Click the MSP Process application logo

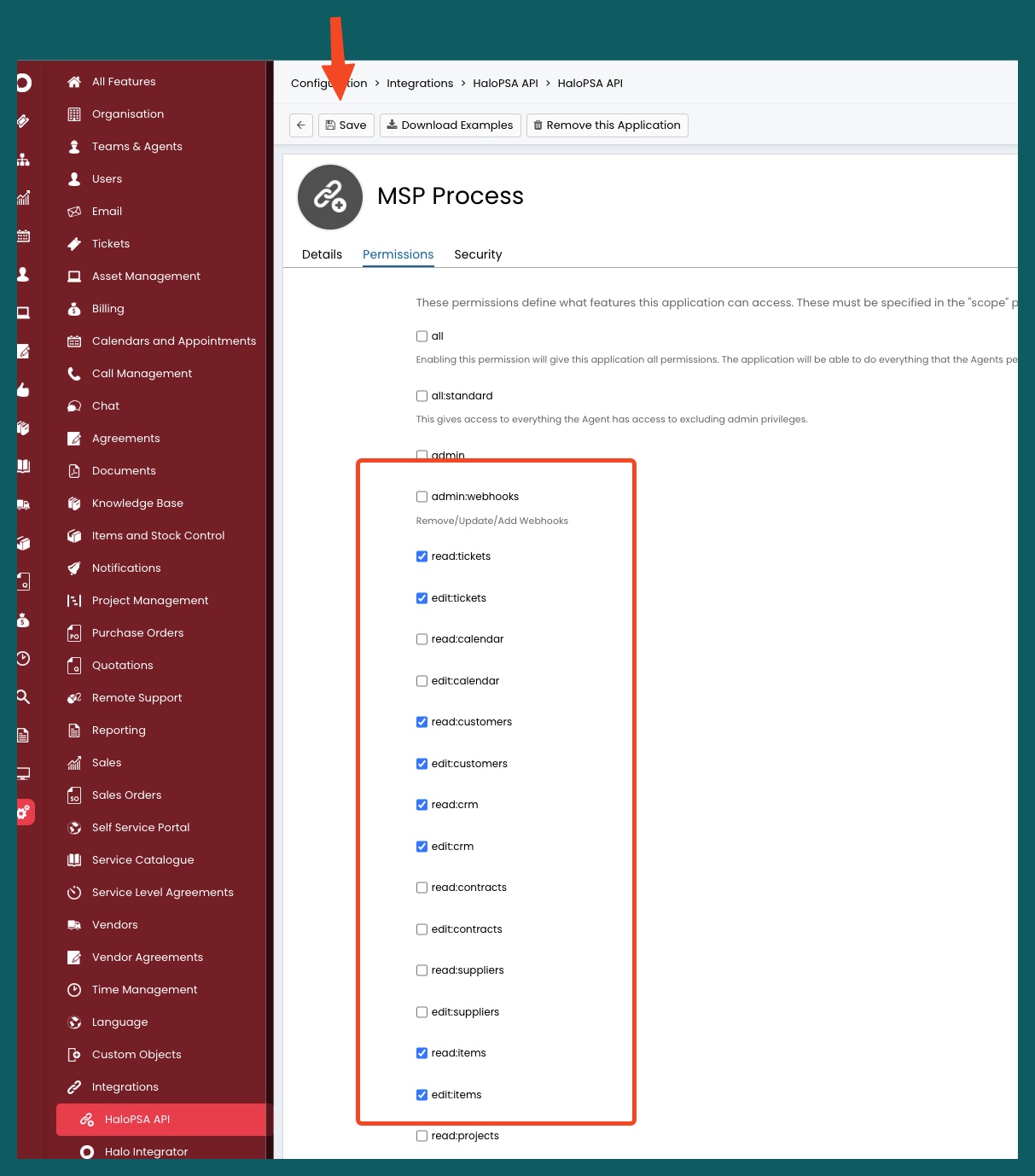tap(330, 197)
